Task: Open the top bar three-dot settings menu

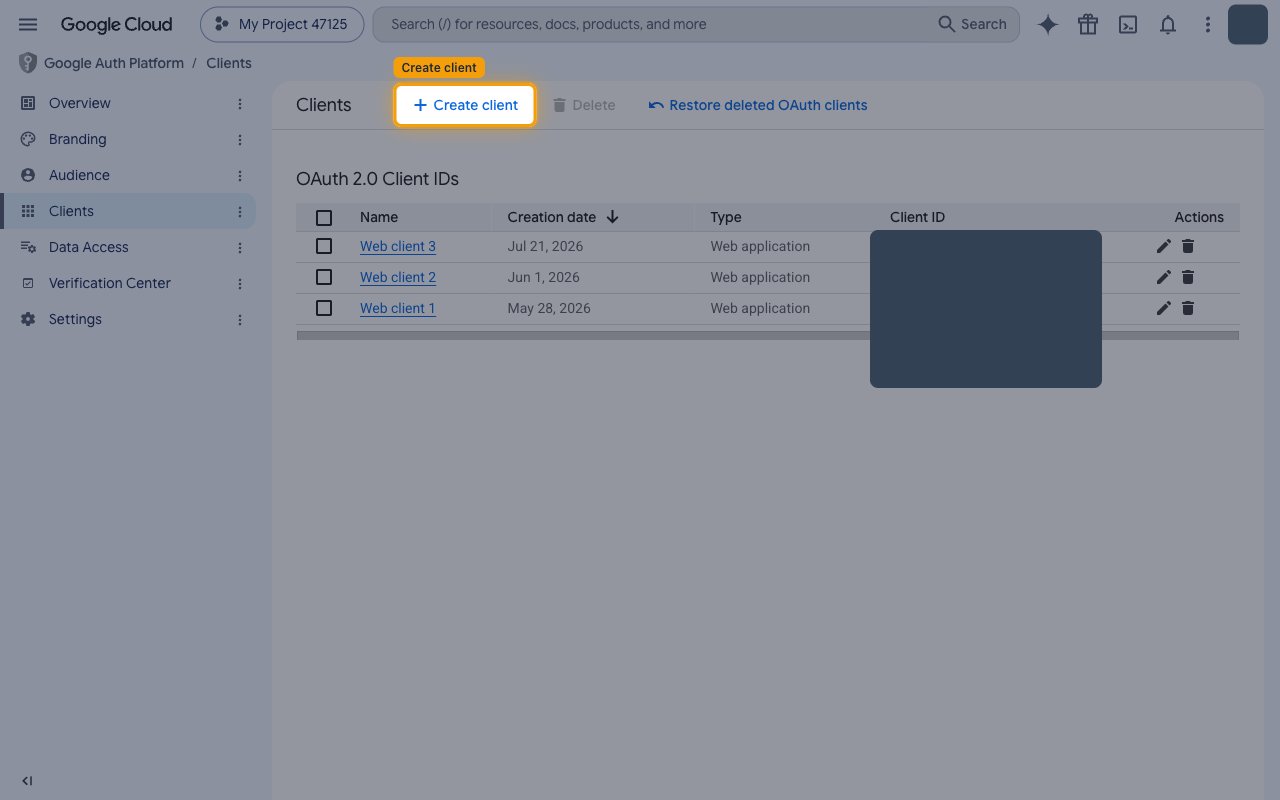Action: tap(1208, 25)
